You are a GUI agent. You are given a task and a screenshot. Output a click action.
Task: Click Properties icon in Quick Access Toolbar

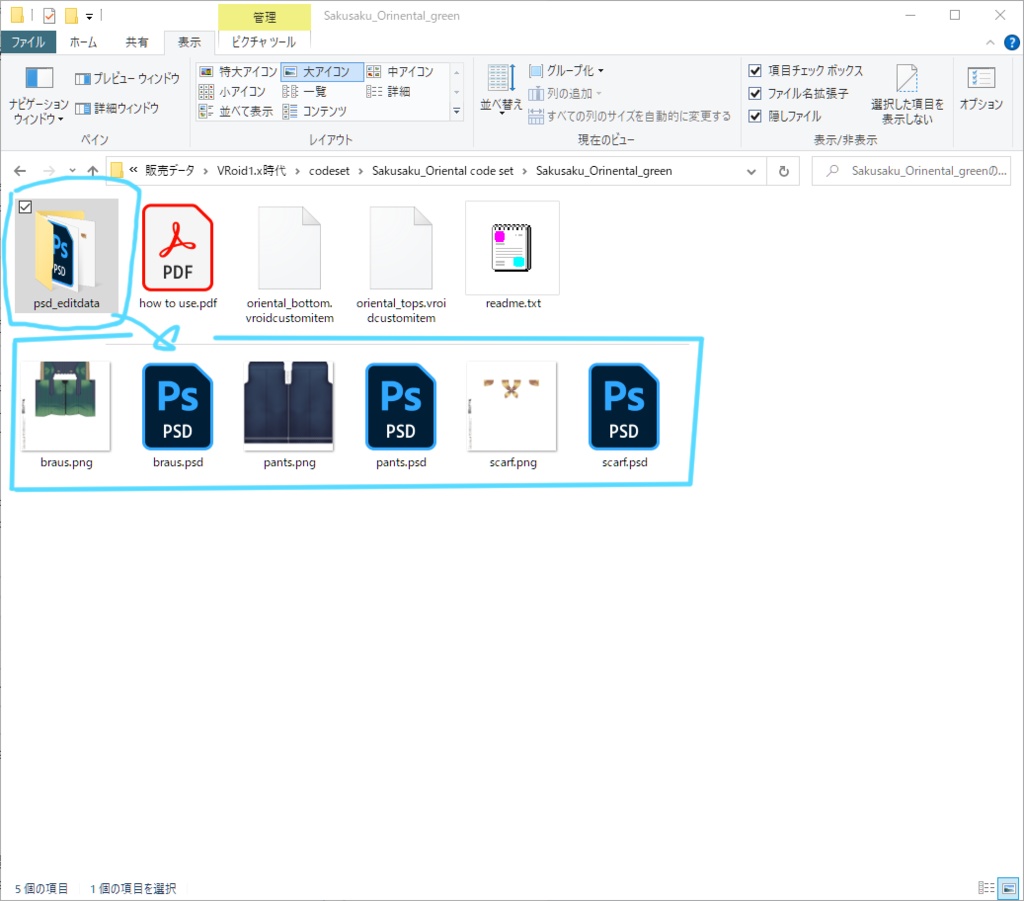point(49,16)
